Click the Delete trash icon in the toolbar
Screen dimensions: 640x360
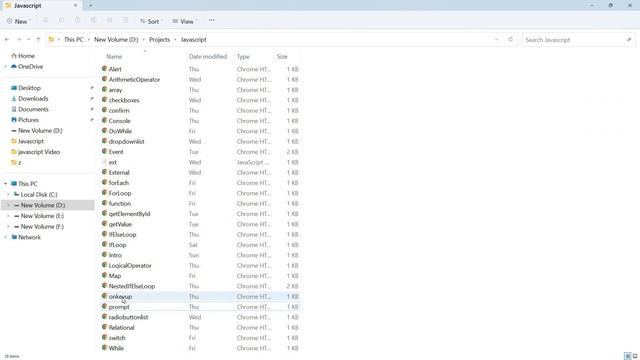click(125, 20)
